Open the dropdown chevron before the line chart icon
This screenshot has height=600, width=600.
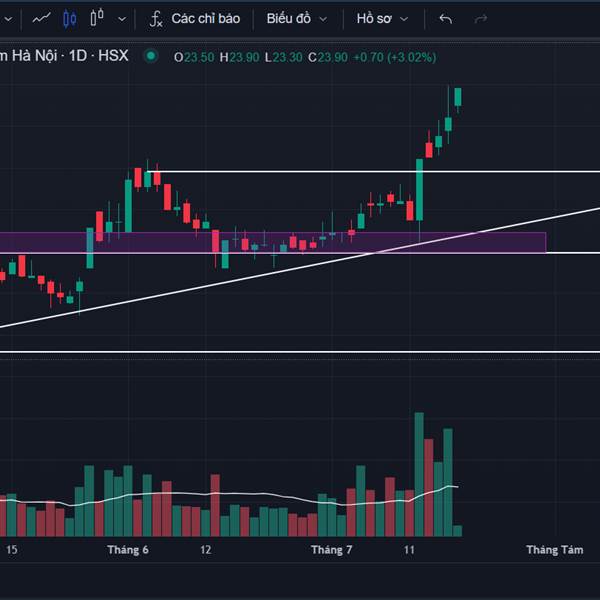pyautogui.click(x=8, y=19)
